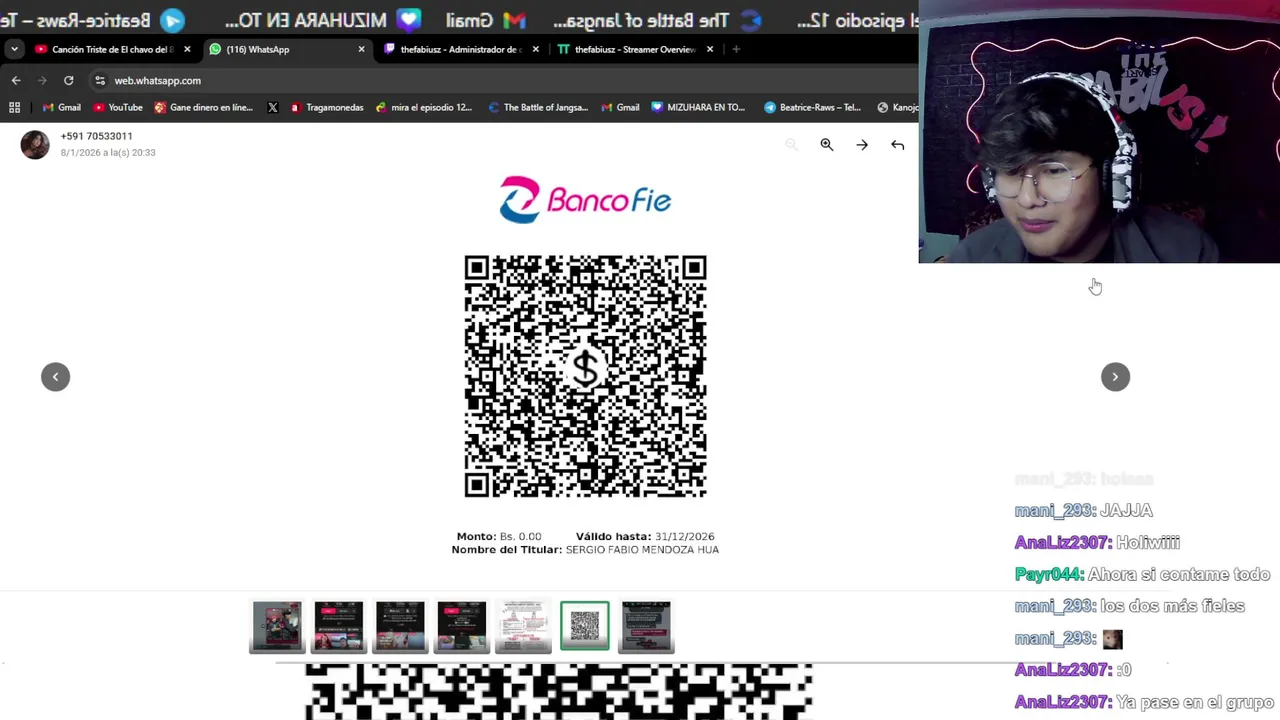The height and width of the screenshot is (720, 1280).
Task: Open the X bookmark icon
Action: [272, 107]
